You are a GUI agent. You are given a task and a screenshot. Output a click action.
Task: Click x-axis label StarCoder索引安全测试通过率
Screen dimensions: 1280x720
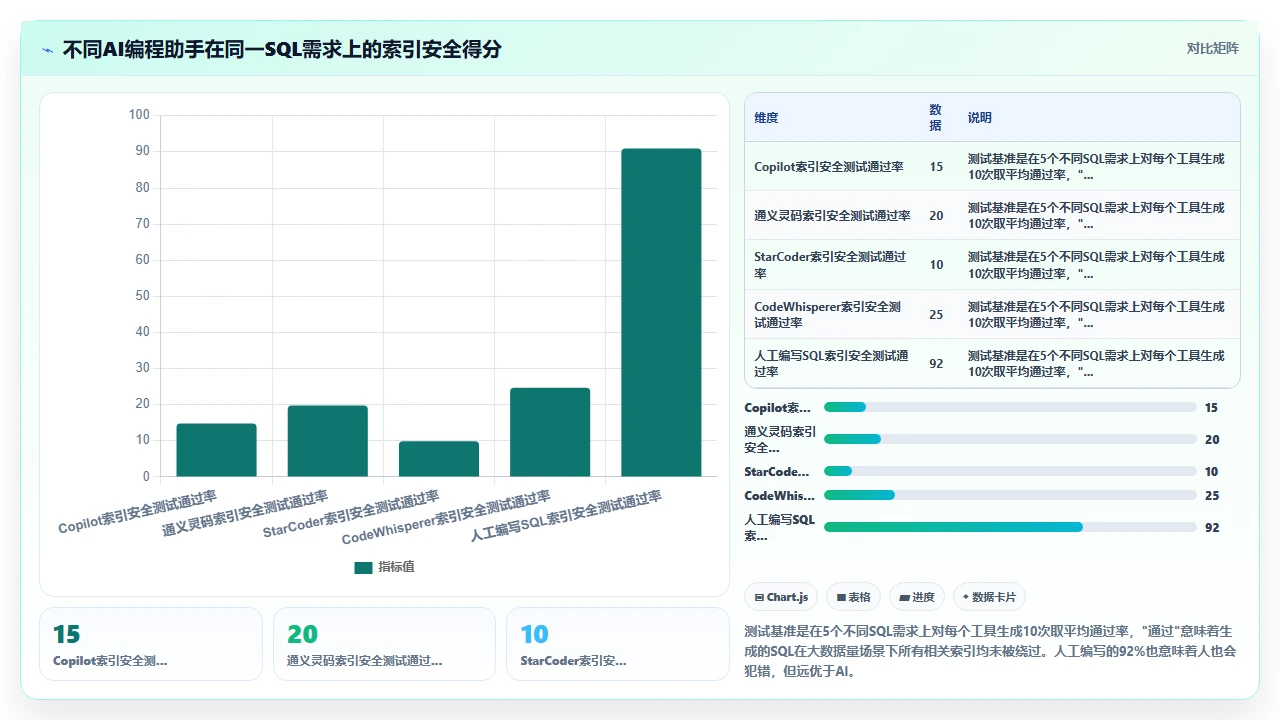point(351,514)
